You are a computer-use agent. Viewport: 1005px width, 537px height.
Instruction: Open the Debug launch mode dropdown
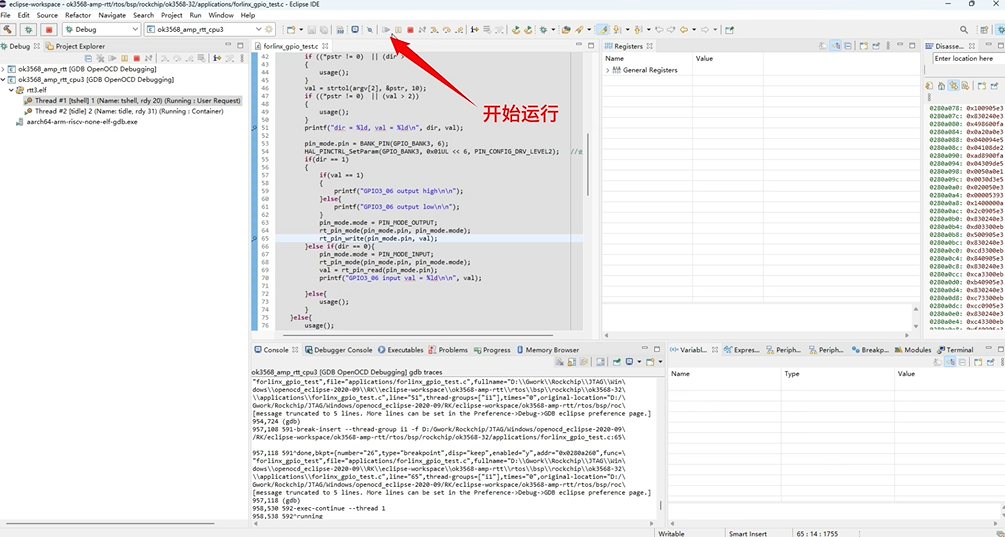click(135, 29)
